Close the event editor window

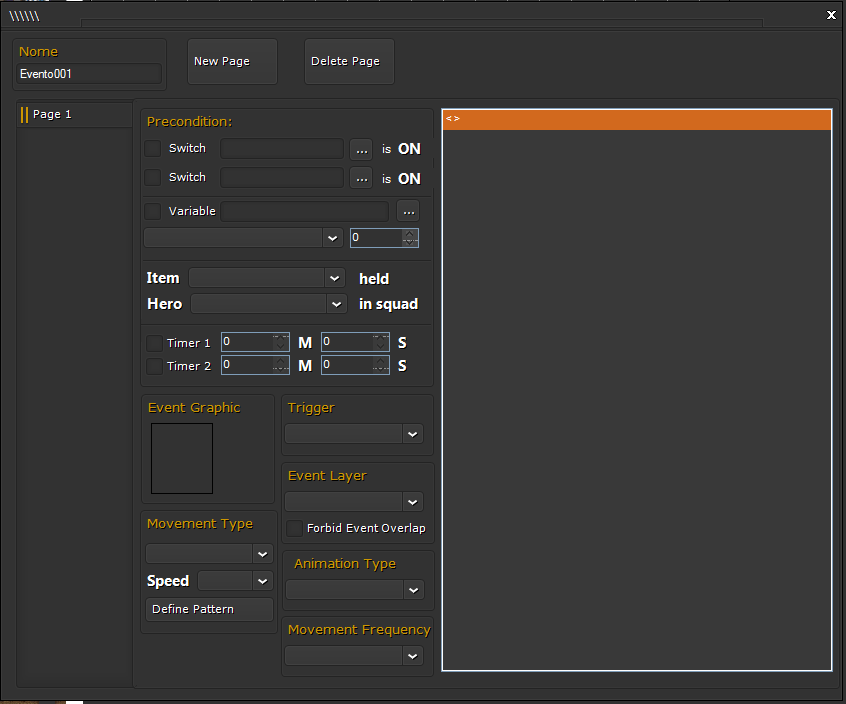tap(831, 15)
